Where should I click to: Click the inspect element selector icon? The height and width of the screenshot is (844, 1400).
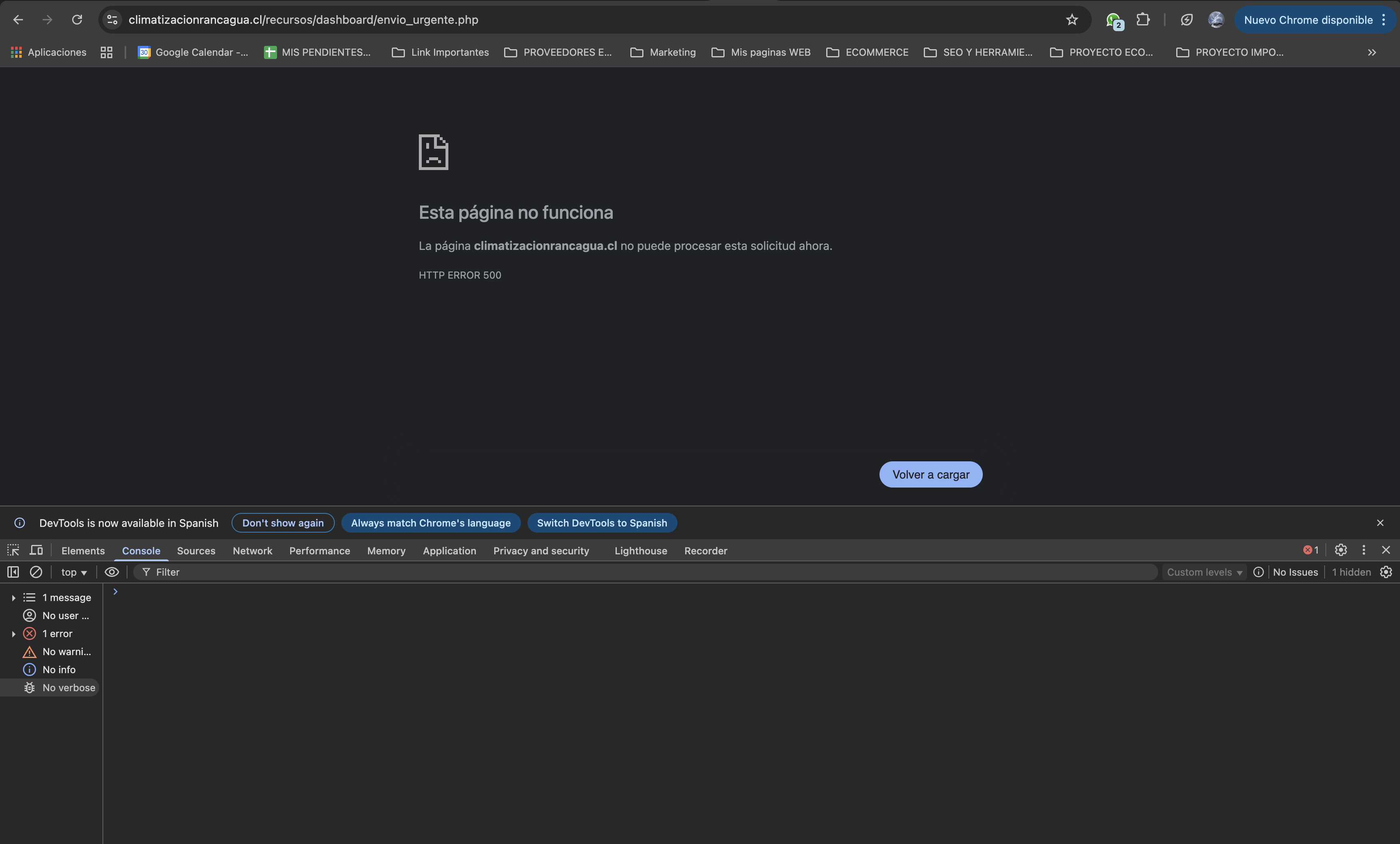(x=13, y=550)
